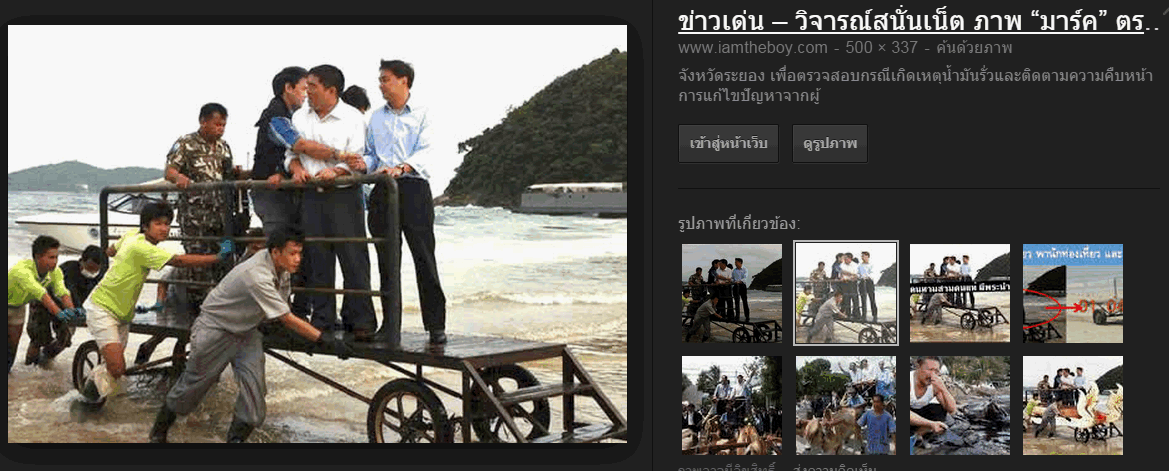Visit the www.iamtheboy.com source link
This screenshot has height=471, width=1169.
752,48
